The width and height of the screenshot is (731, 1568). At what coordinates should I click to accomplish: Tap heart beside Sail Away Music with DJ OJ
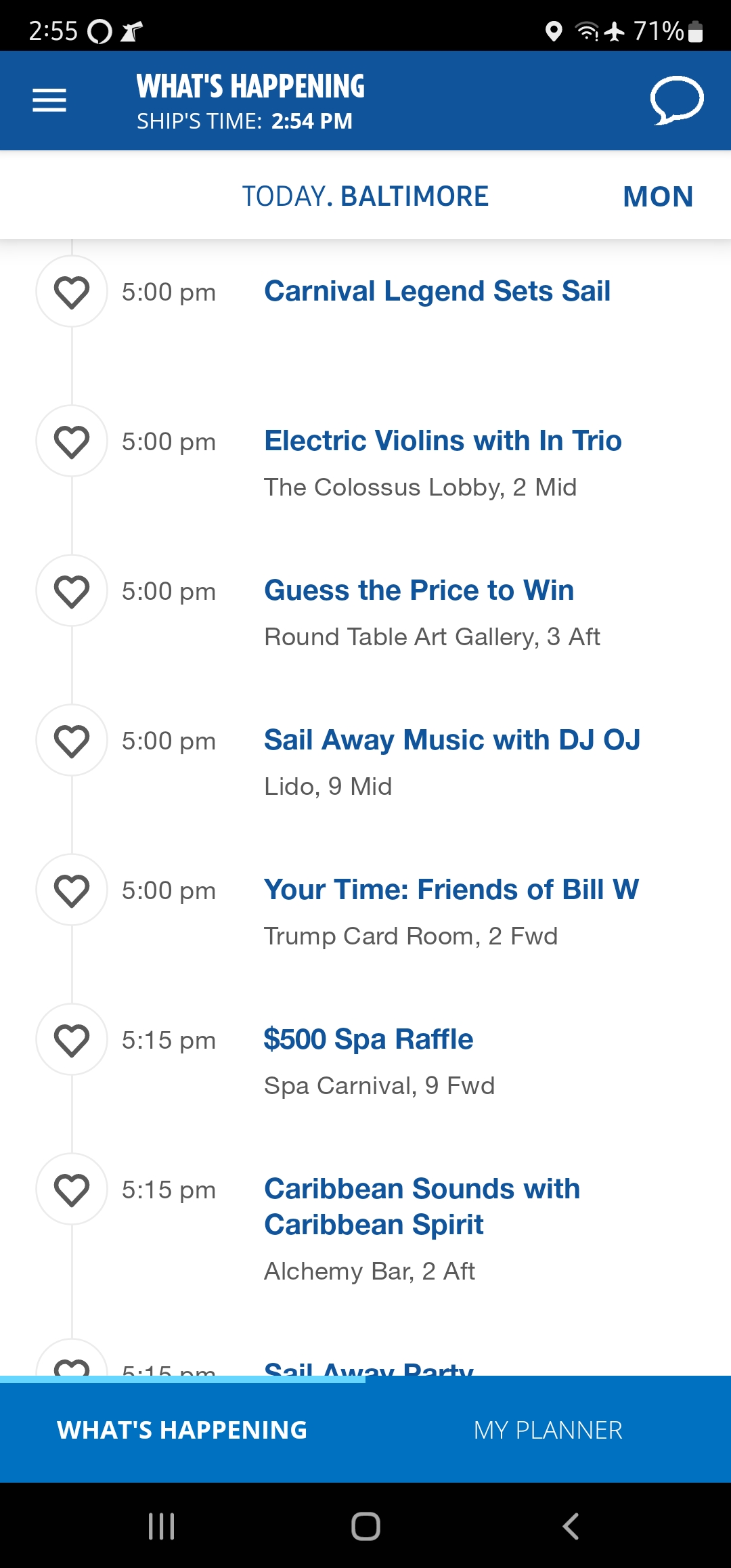[72, 741]
